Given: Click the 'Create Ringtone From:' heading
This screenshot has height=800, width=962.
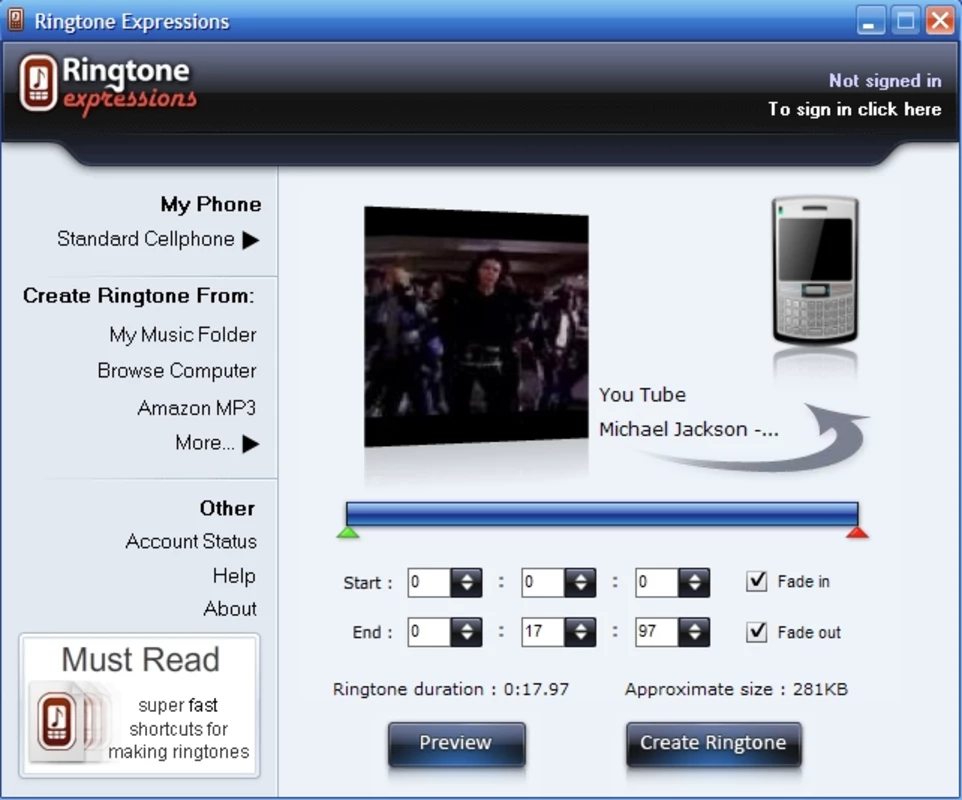Looking at the screenshot, I should pyautogui.click(x=139, y=296).
